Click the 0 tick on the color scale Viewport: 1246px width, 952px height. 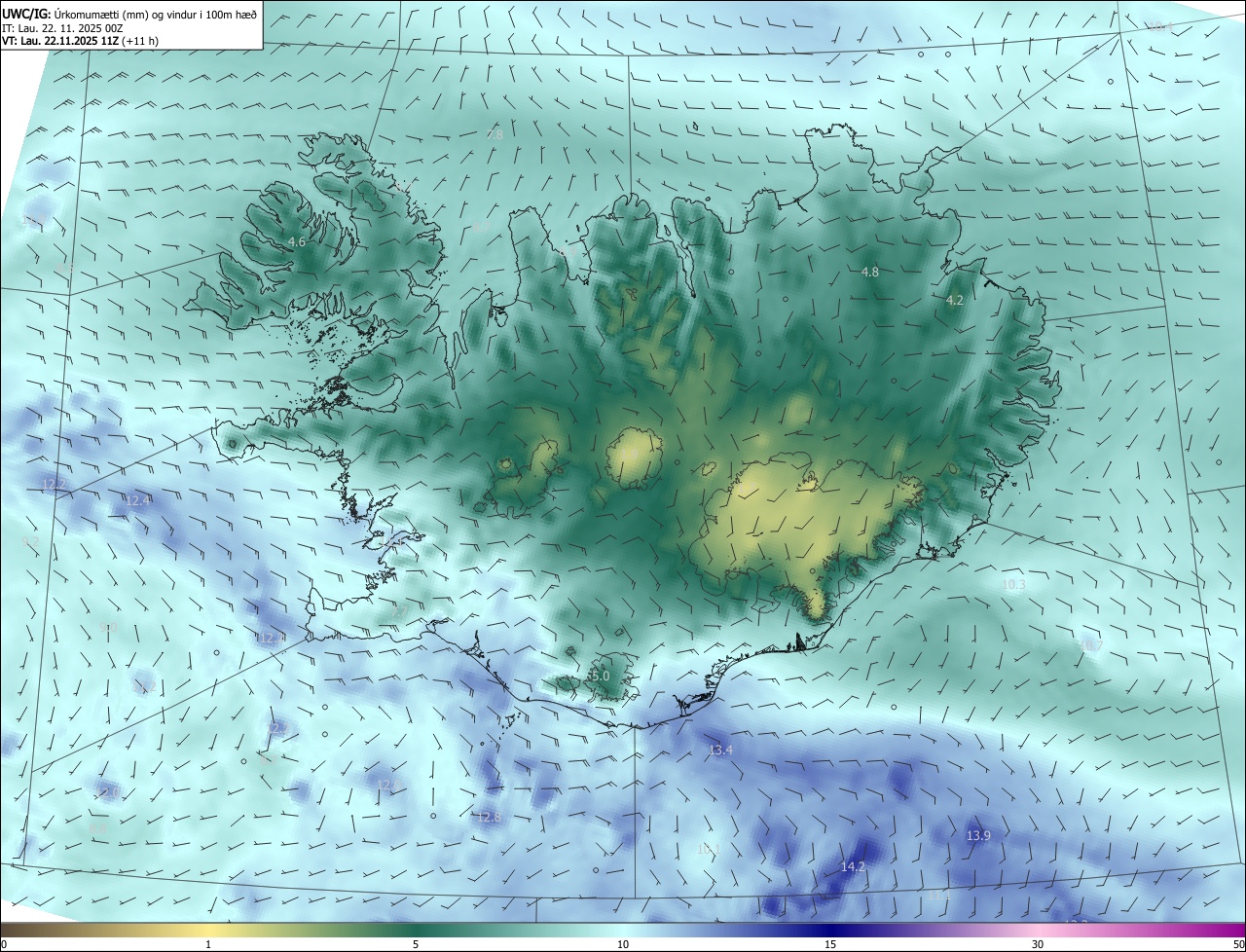click(x=4, y=945)
